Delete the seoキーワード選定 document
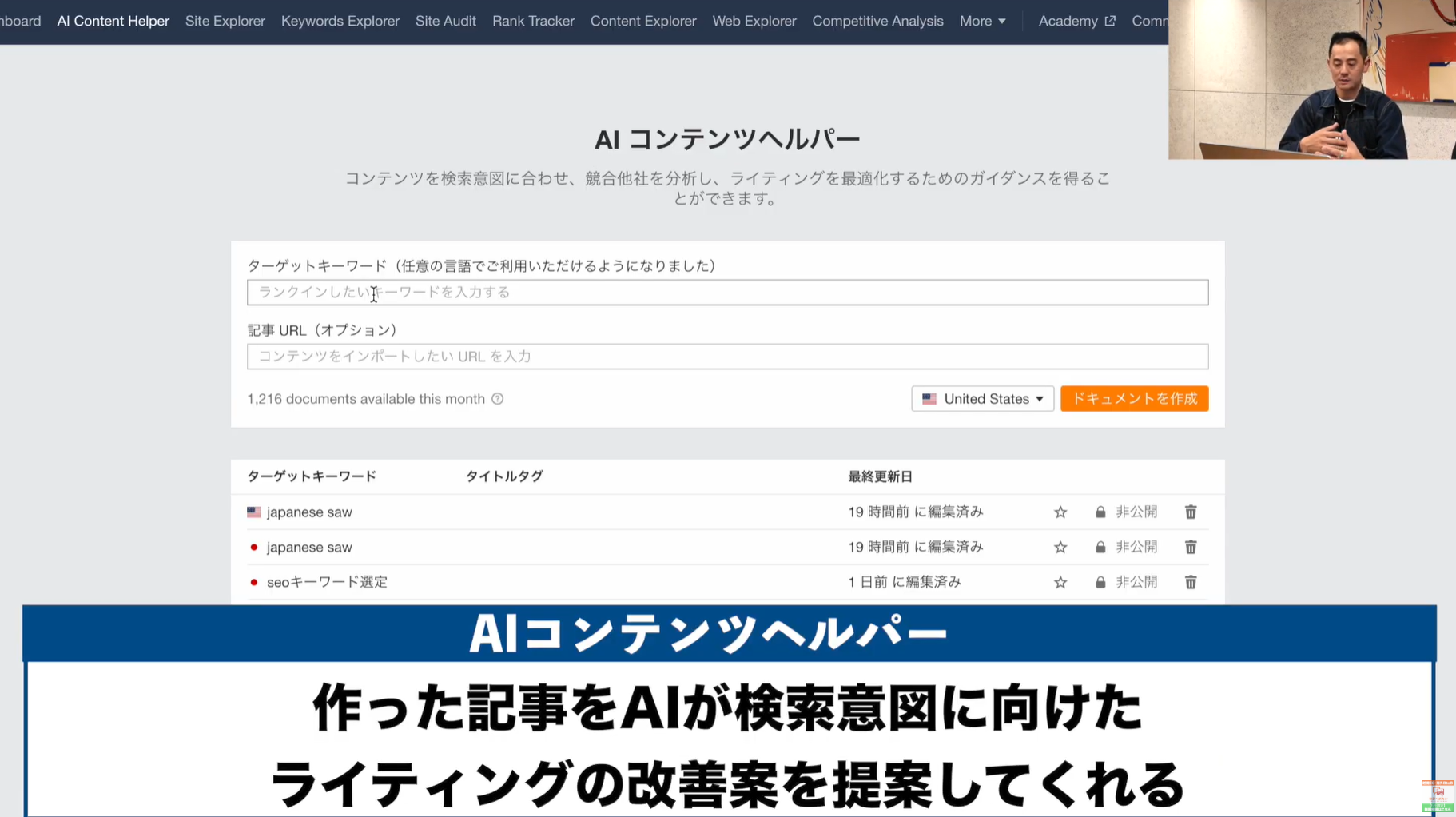Viewport: 1456px width, 817px height. [1191, 582]
